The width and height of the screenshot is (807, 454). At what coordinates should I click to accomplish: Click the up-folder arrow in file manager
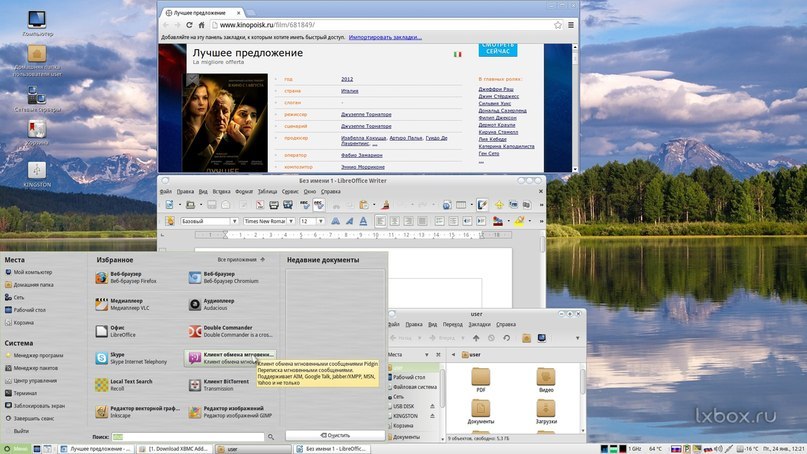pyautogui.click(x=477, y=338)
